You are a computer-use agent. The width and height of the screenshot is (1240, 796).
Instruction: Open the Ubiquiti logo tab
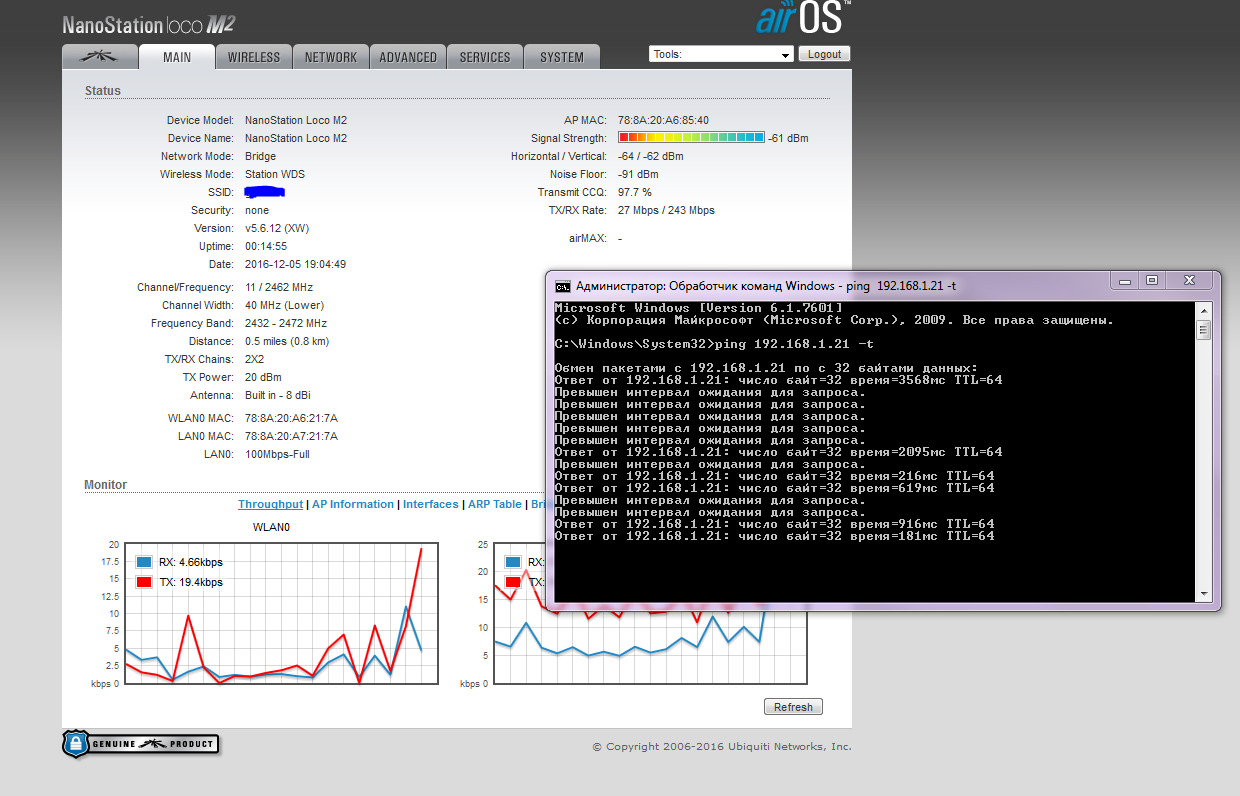point(99,57)
